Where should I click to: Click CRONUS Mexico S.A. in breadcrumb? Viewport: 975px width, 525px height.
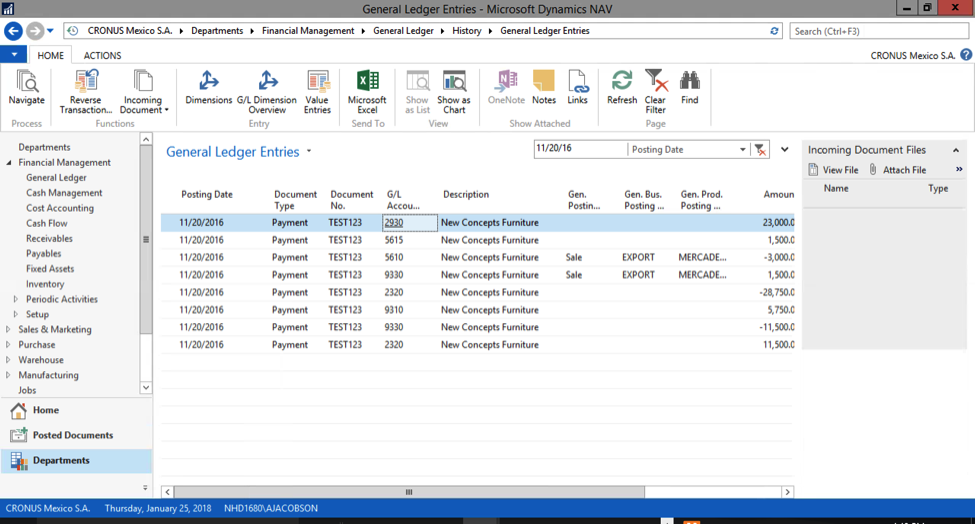(130, 30)
